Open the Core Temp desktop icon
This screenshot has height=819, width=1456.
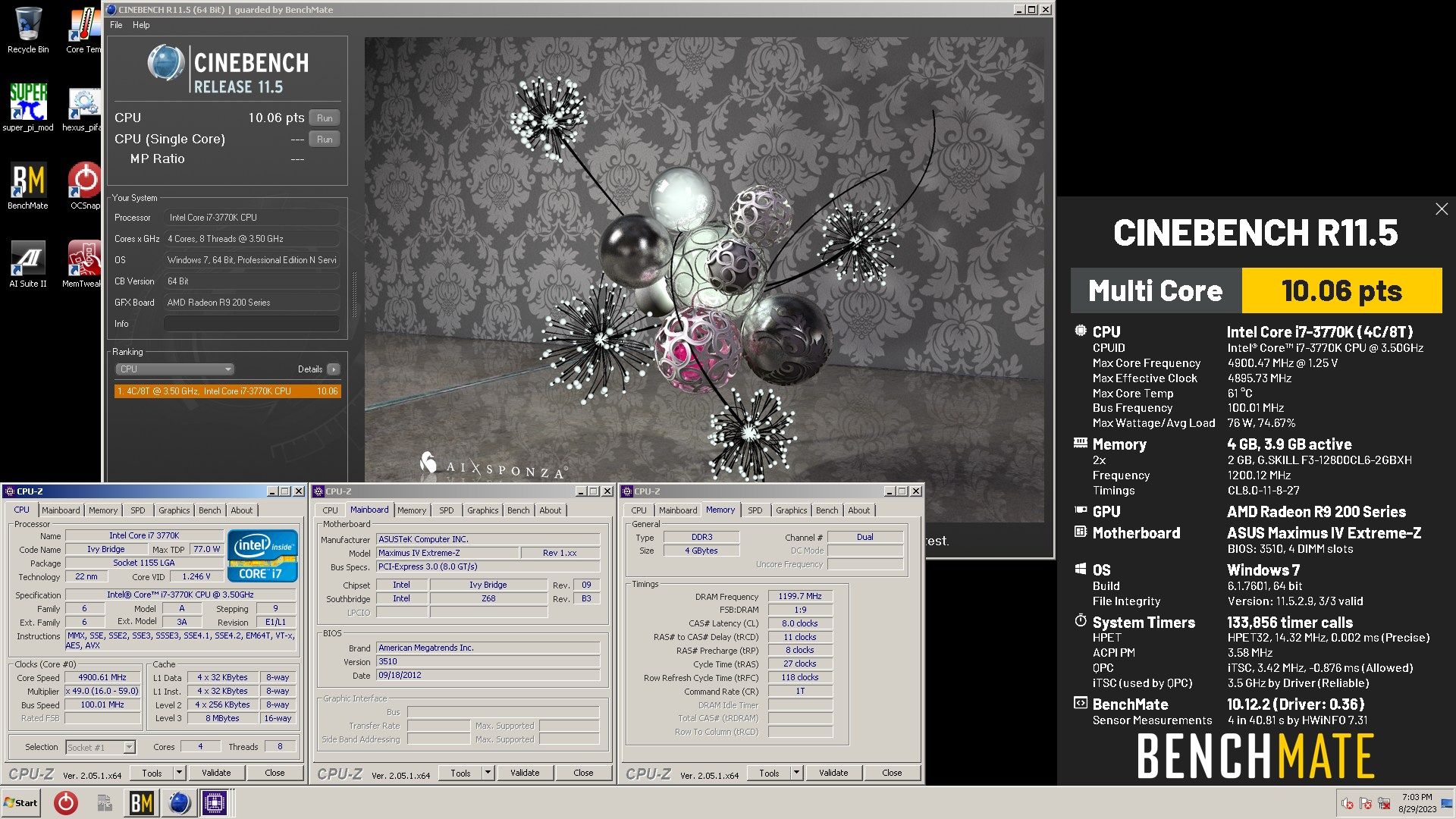click(x=83, y=30)
